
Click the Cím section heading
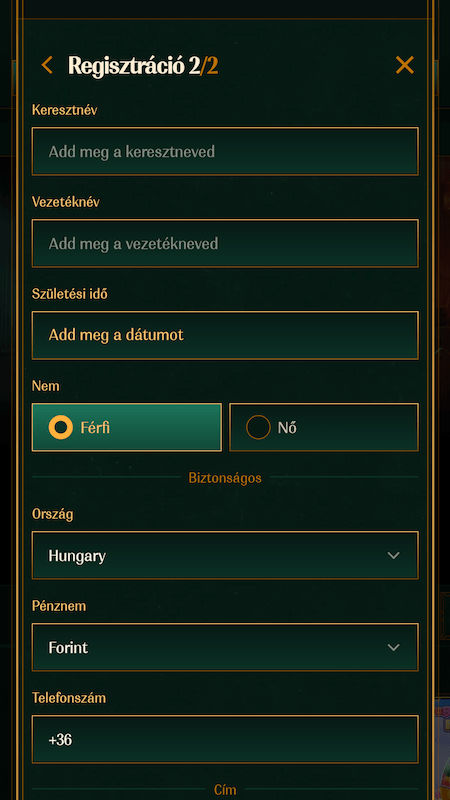click(x=225, y=790)
